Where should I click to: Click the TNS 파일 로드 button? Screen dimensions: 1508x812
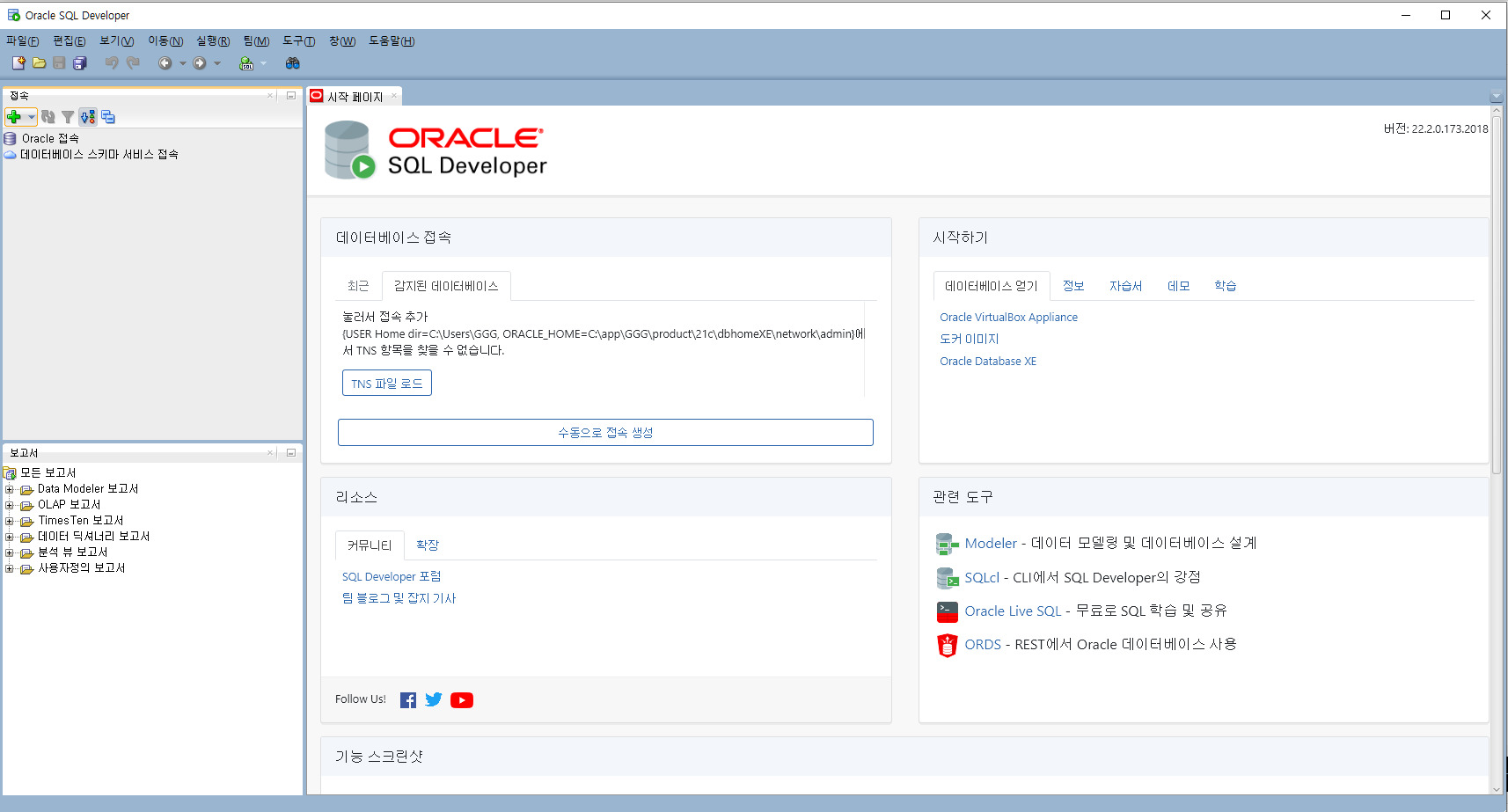tap(387, 384)
